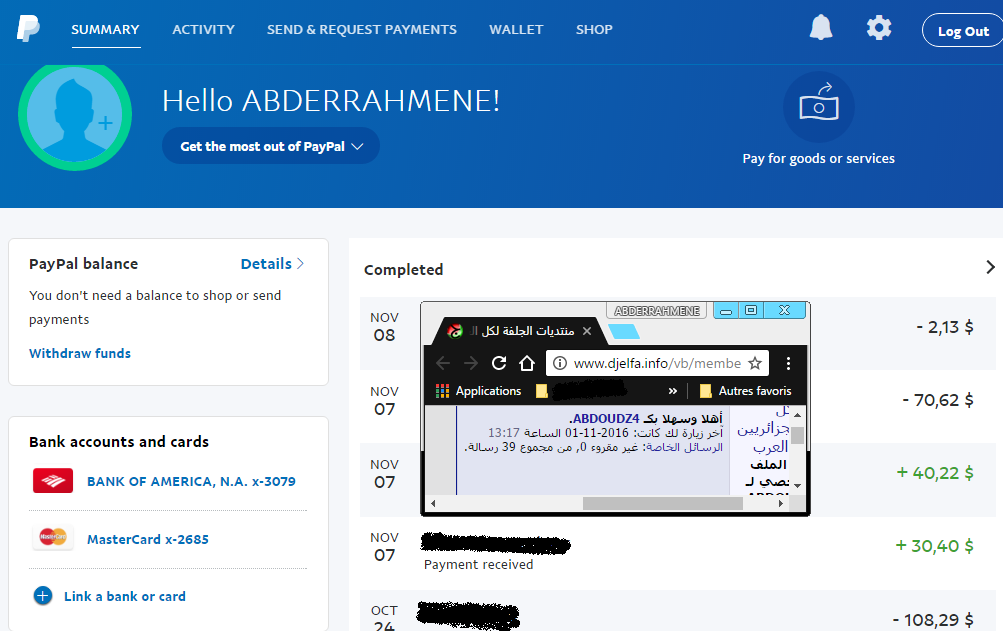Image resolution: width=1003 pixels, height=631 pixels.
Task: Click the scroll left arrow in browser
Action: pos(433,504)
